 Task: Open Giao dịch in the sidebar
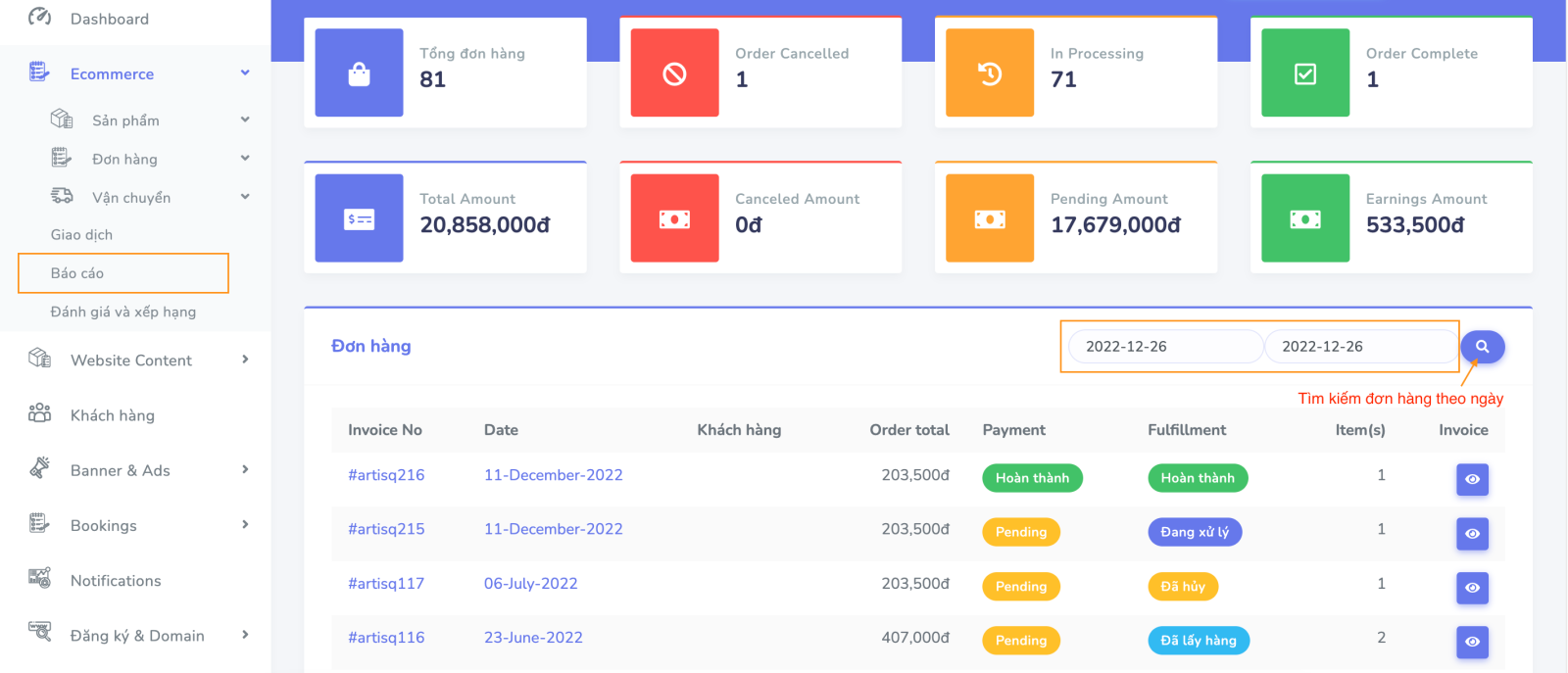(x=81, y=235)
